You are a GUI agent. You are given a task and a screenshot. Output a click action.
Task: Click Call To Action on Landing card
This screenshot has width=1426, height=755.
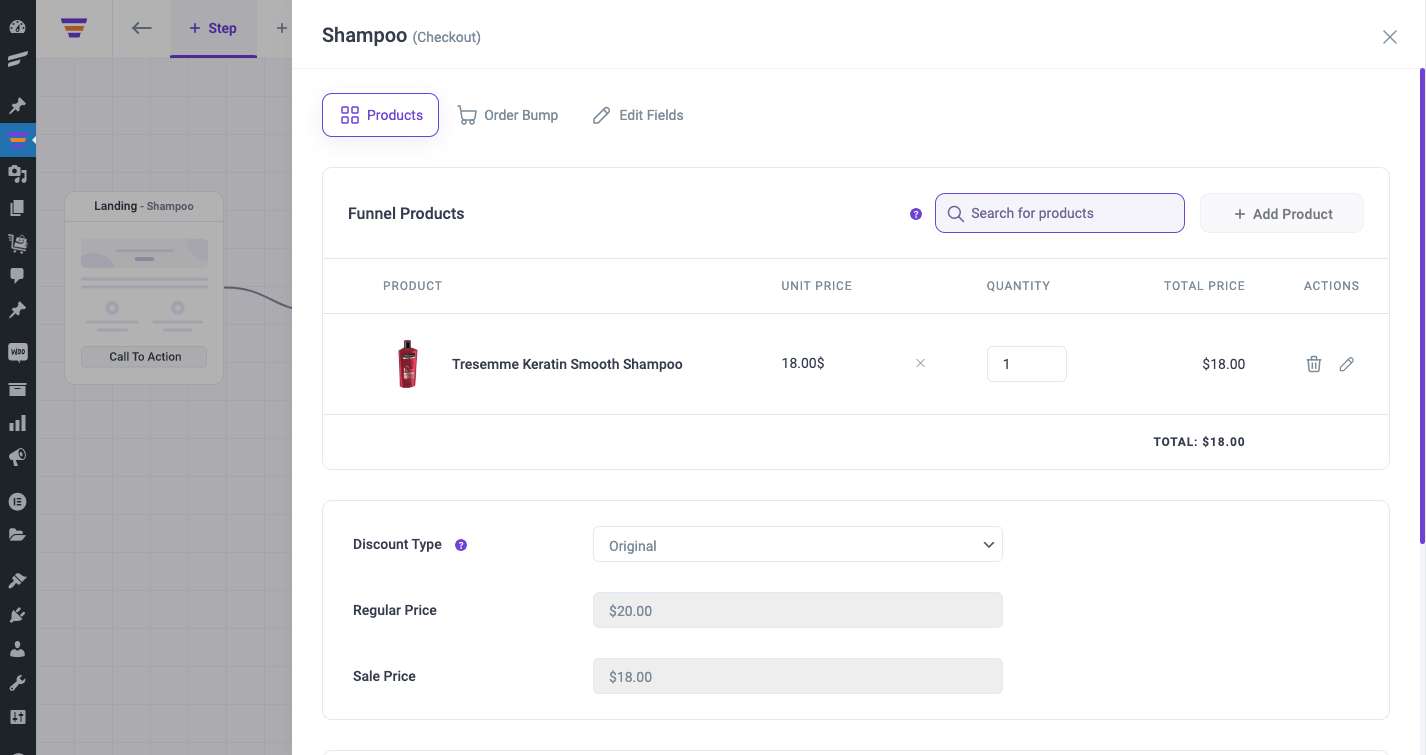pyautogui.click(x=145, y=357)
